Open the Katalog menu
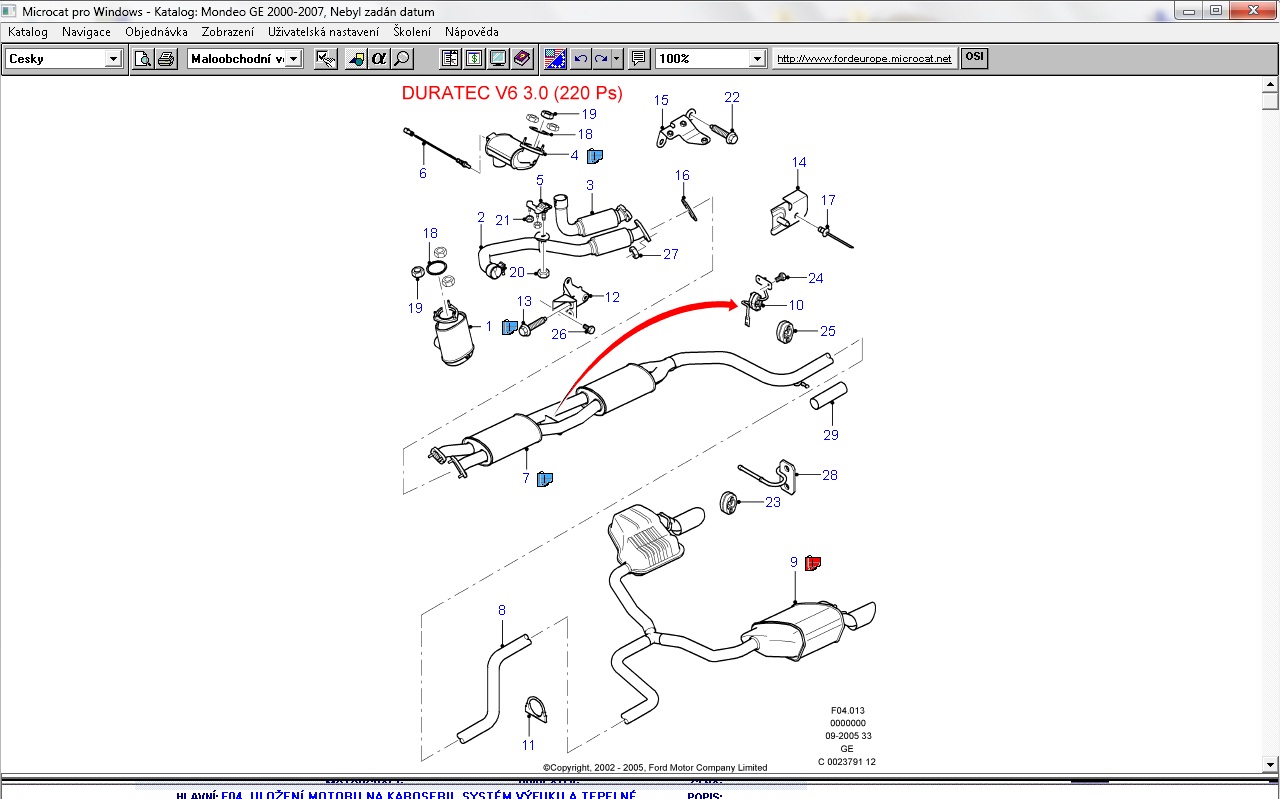1280x799 pixels. click(28, 32)
